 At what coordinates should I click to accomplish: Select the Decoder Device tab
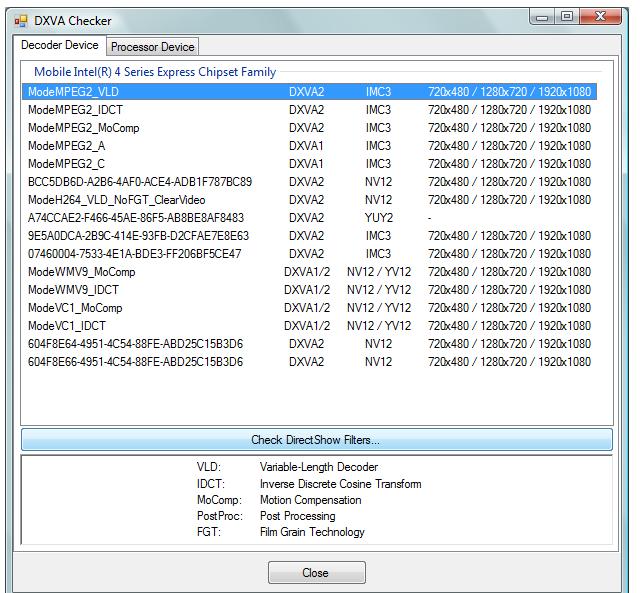[x=61, y=46]
